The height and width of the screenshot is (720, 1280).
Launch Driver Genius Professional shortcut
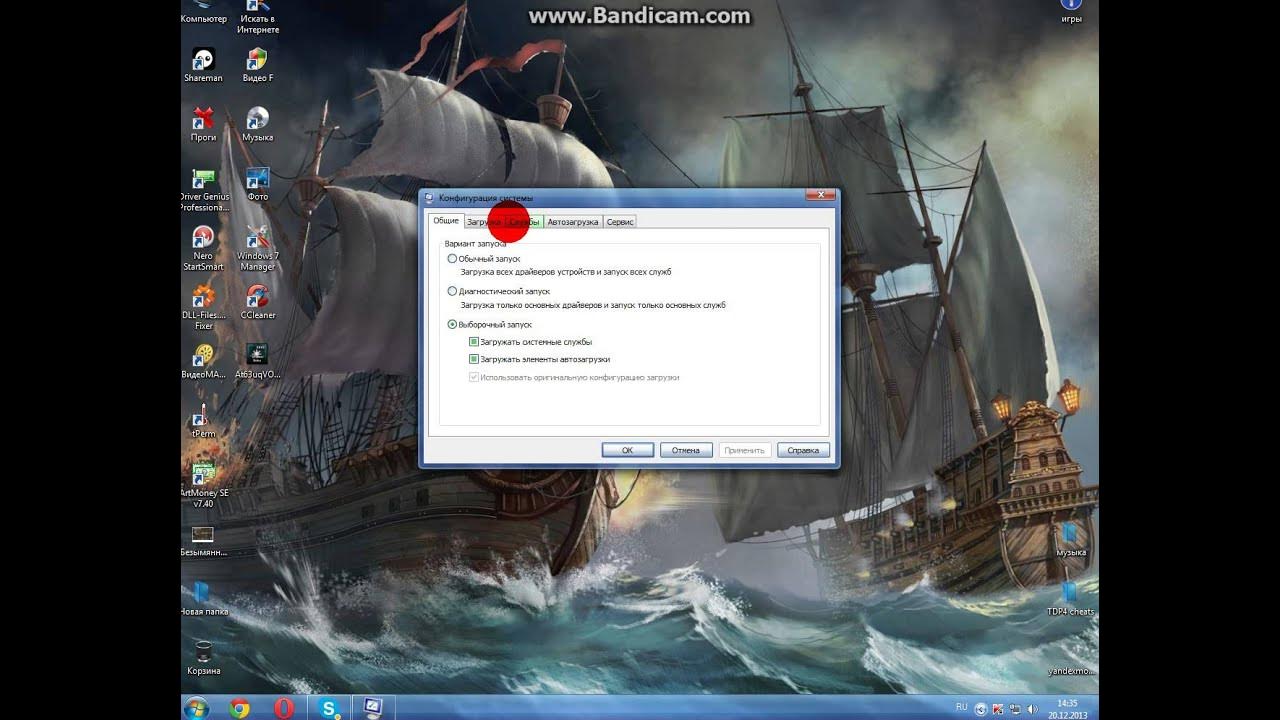point(204,190)
